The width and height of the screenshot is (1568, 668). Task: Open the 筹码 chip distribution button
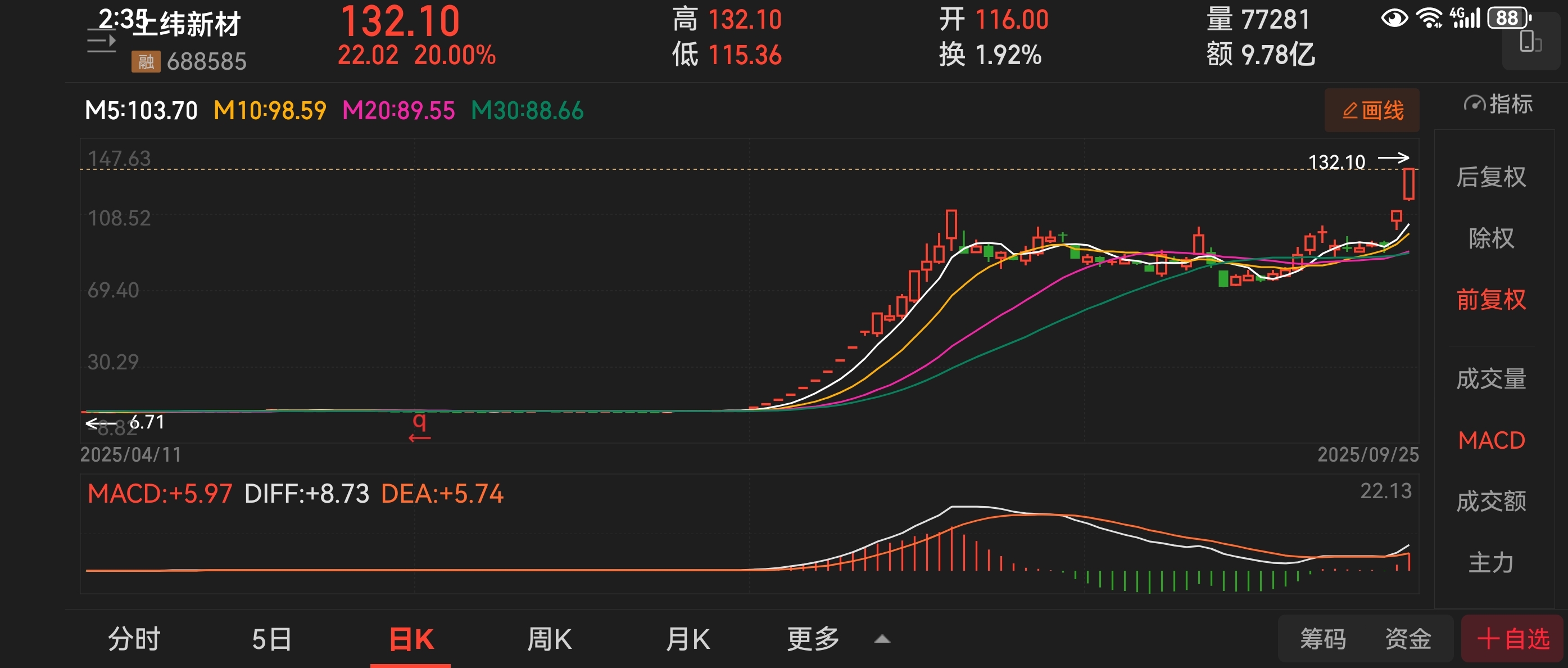click(1323, 639)
